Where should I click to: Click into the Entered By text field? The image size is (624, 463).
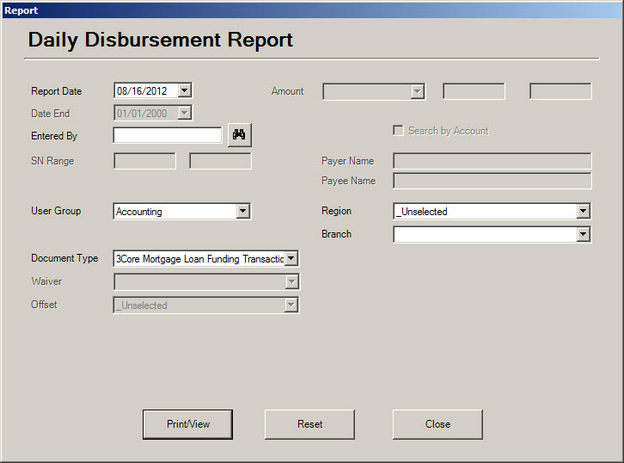point(168,135)
